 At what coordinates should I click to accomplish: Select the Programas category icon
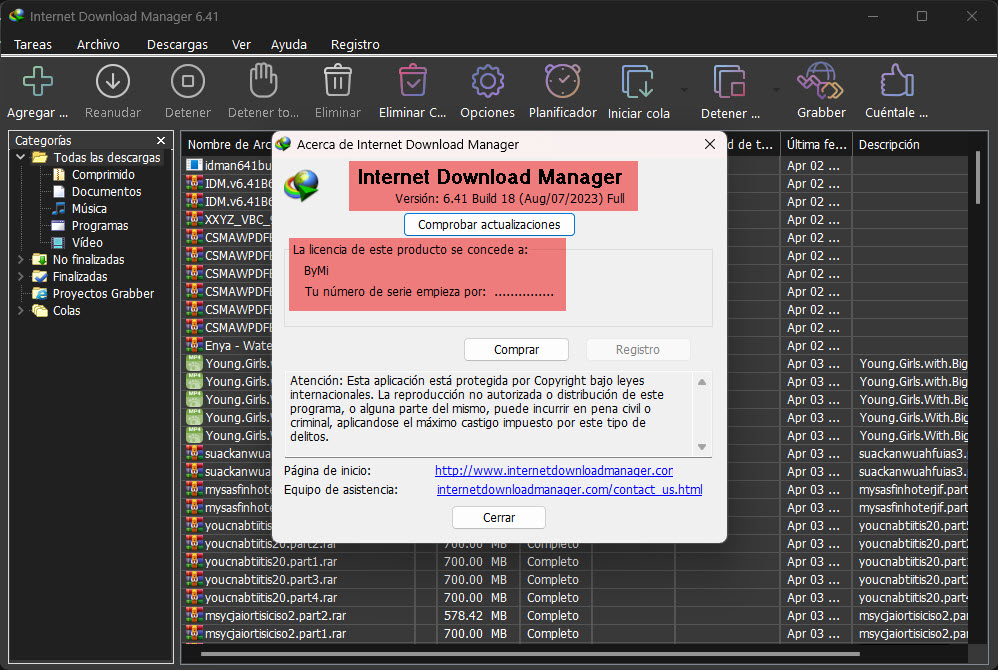(x=59, y=226)
